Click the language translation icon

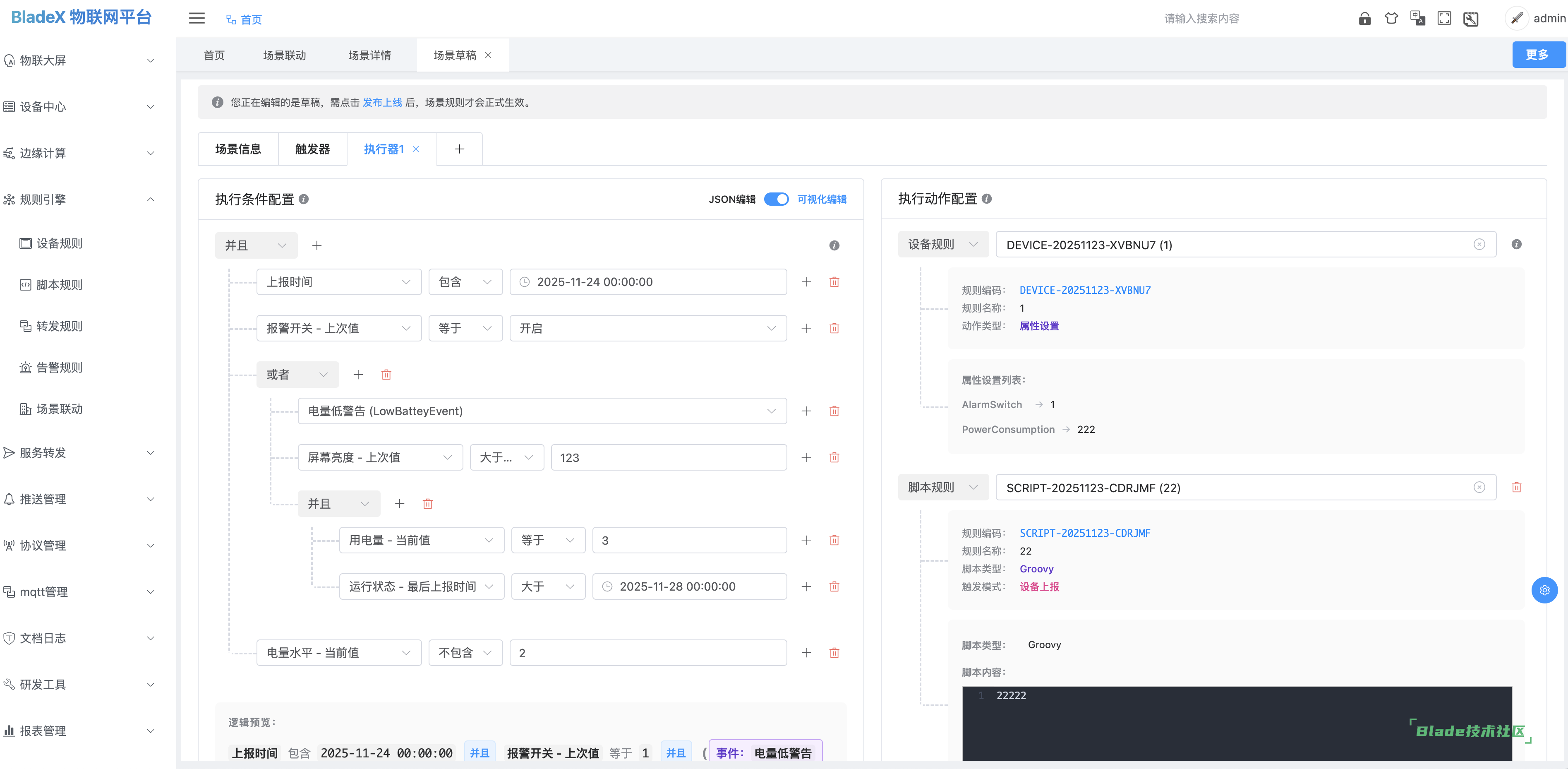[1417, 19]
